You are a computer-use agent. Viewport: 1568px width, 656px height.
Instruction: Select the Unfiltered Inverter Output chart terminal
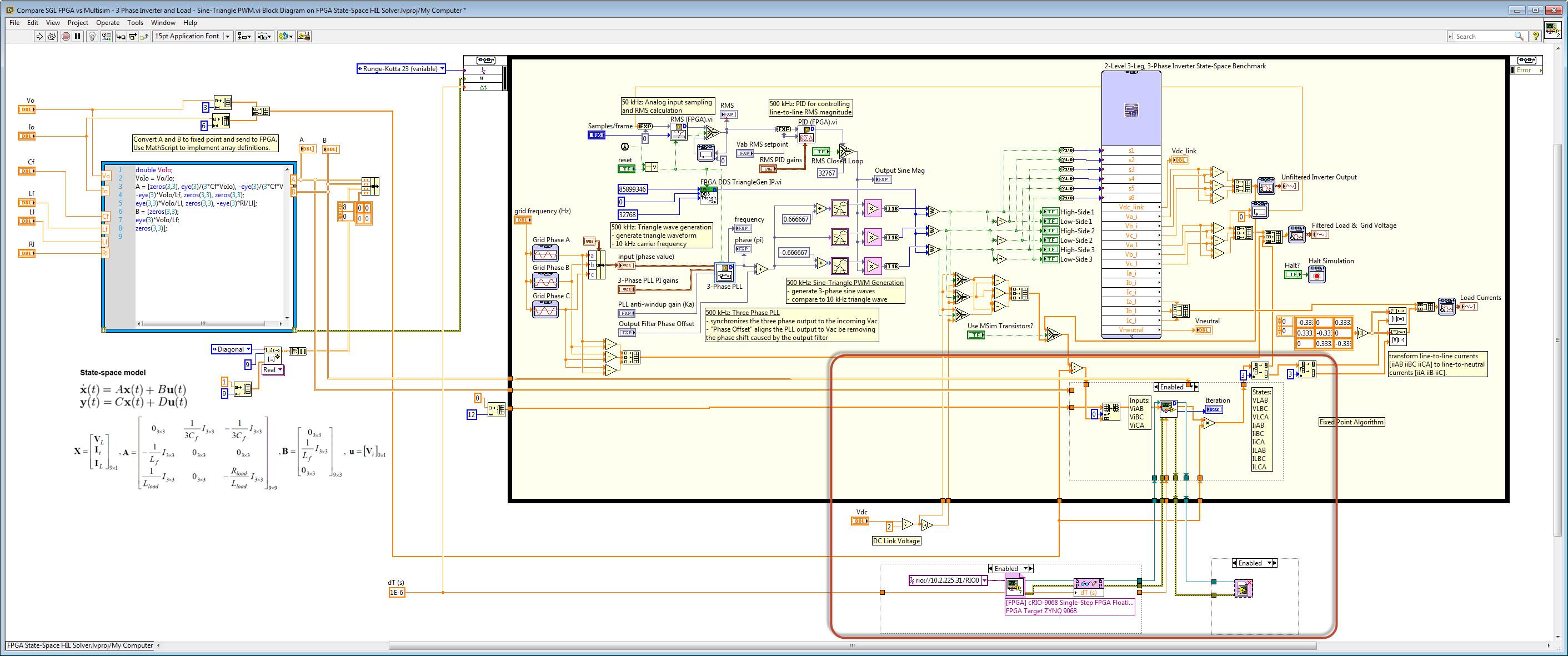(x=1289, y=186)
